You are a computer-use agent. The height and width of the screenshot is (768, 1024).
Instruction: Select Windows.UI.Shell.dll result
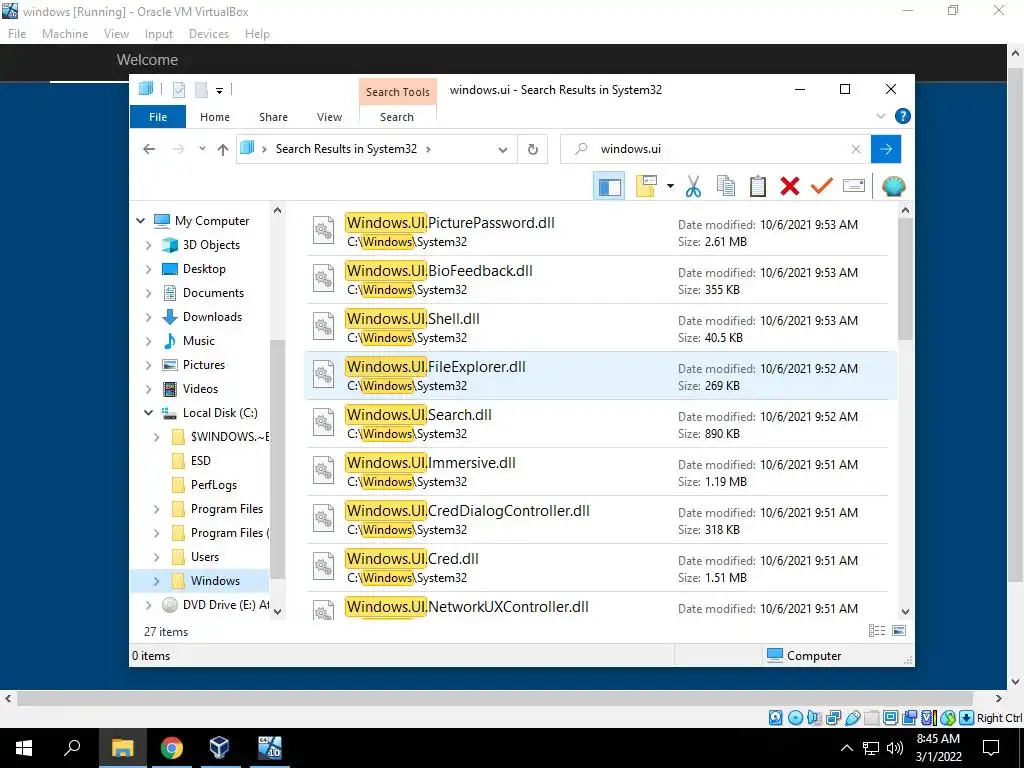click(x=600, y=328)
